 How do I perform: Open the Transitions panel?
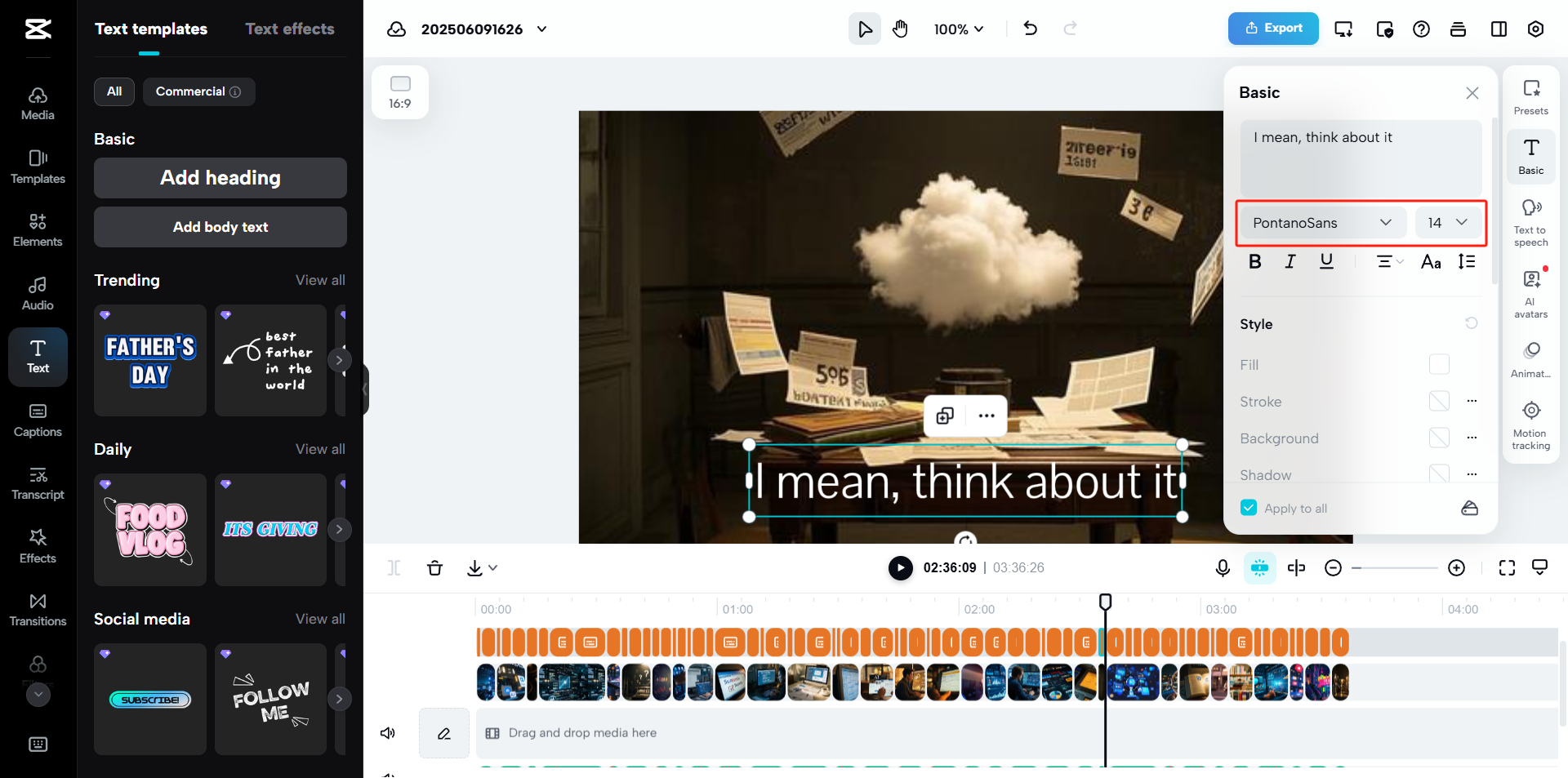click(38, 610)
